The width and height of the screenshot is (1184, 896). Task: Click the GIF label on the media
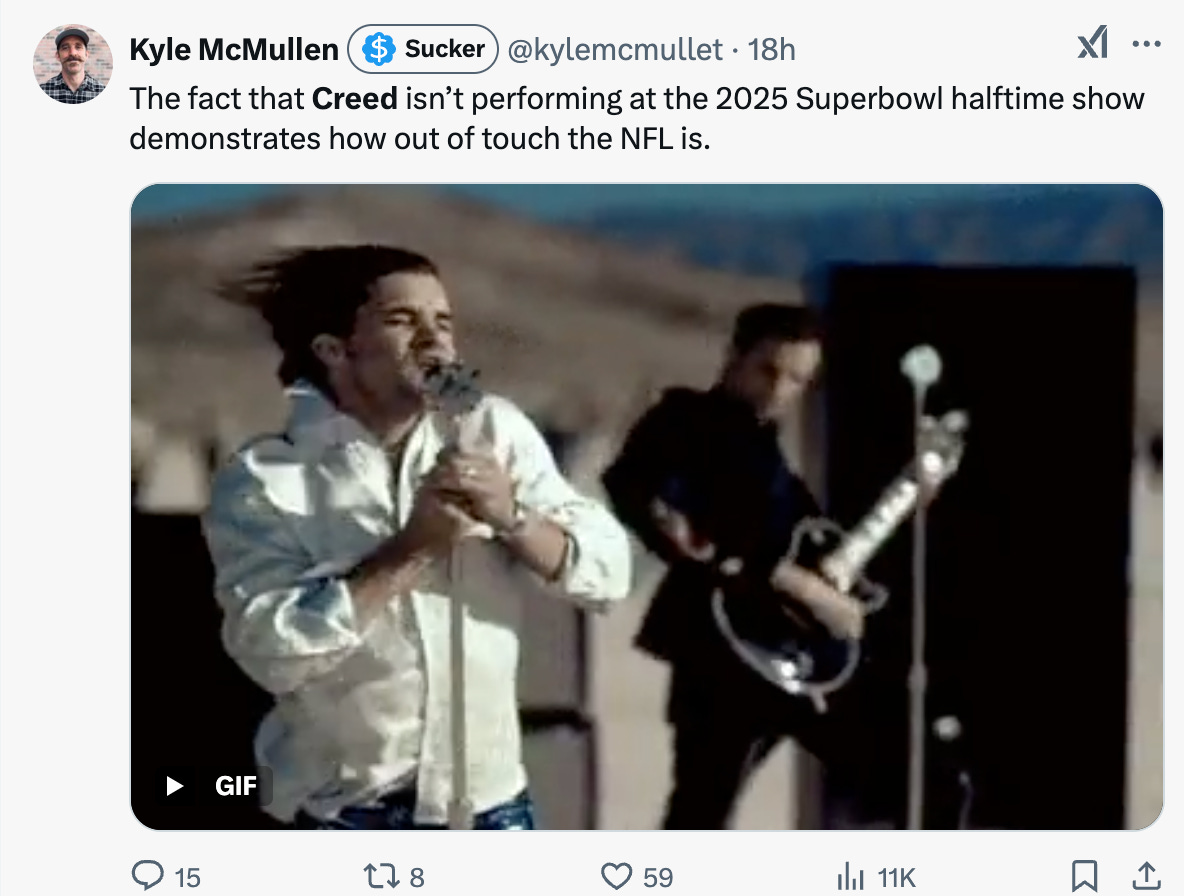(x=237, y=786)
